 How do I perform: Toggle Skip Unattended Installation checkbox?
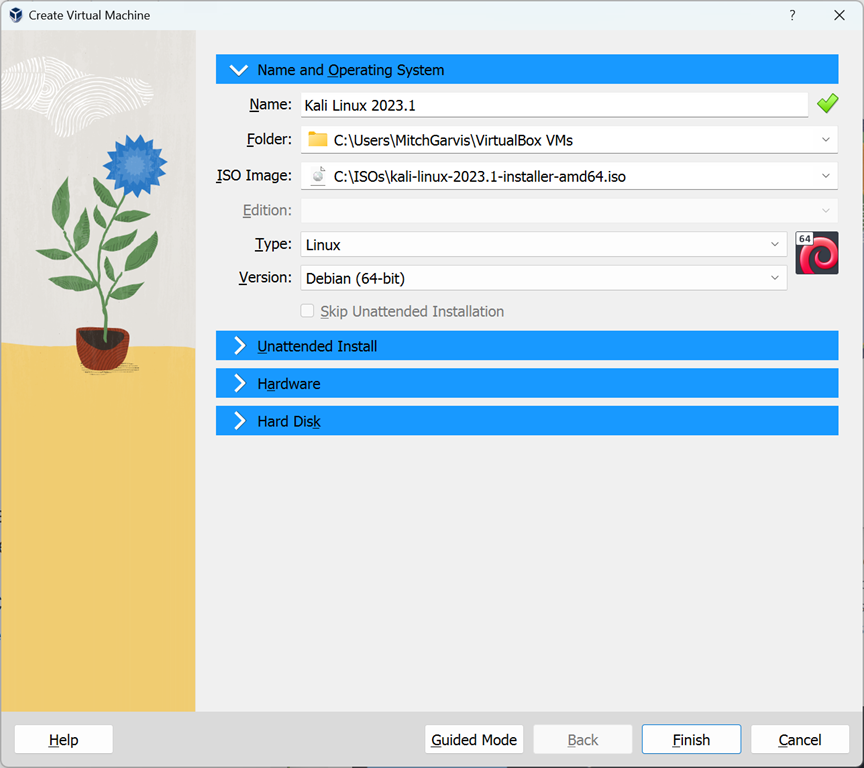coord(308,311)
